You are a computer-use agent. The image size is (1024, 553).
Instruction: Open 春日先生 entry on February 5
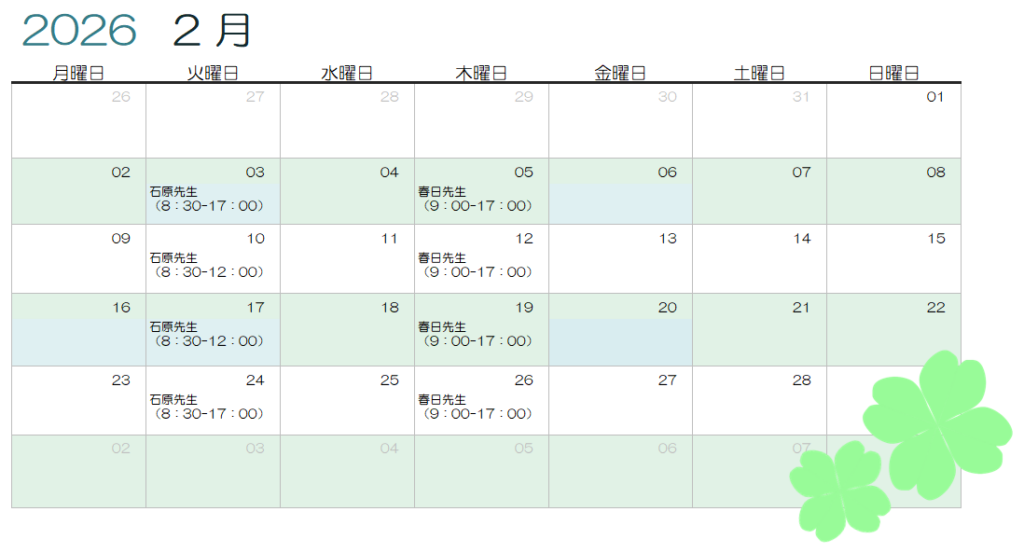tap(475, 199)
